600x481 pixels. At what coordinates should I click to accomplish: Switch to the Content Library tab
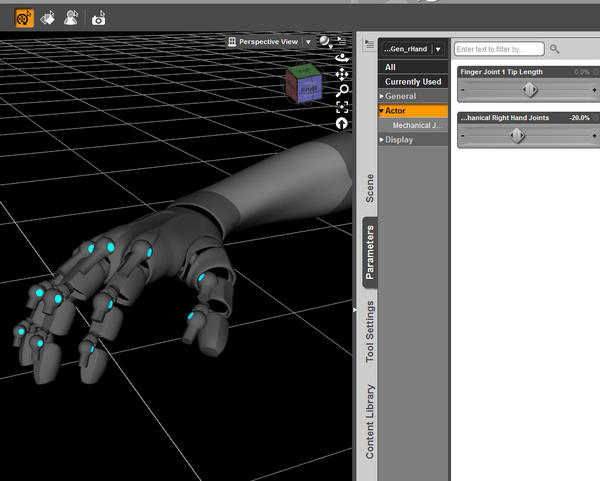coord(370,421)
